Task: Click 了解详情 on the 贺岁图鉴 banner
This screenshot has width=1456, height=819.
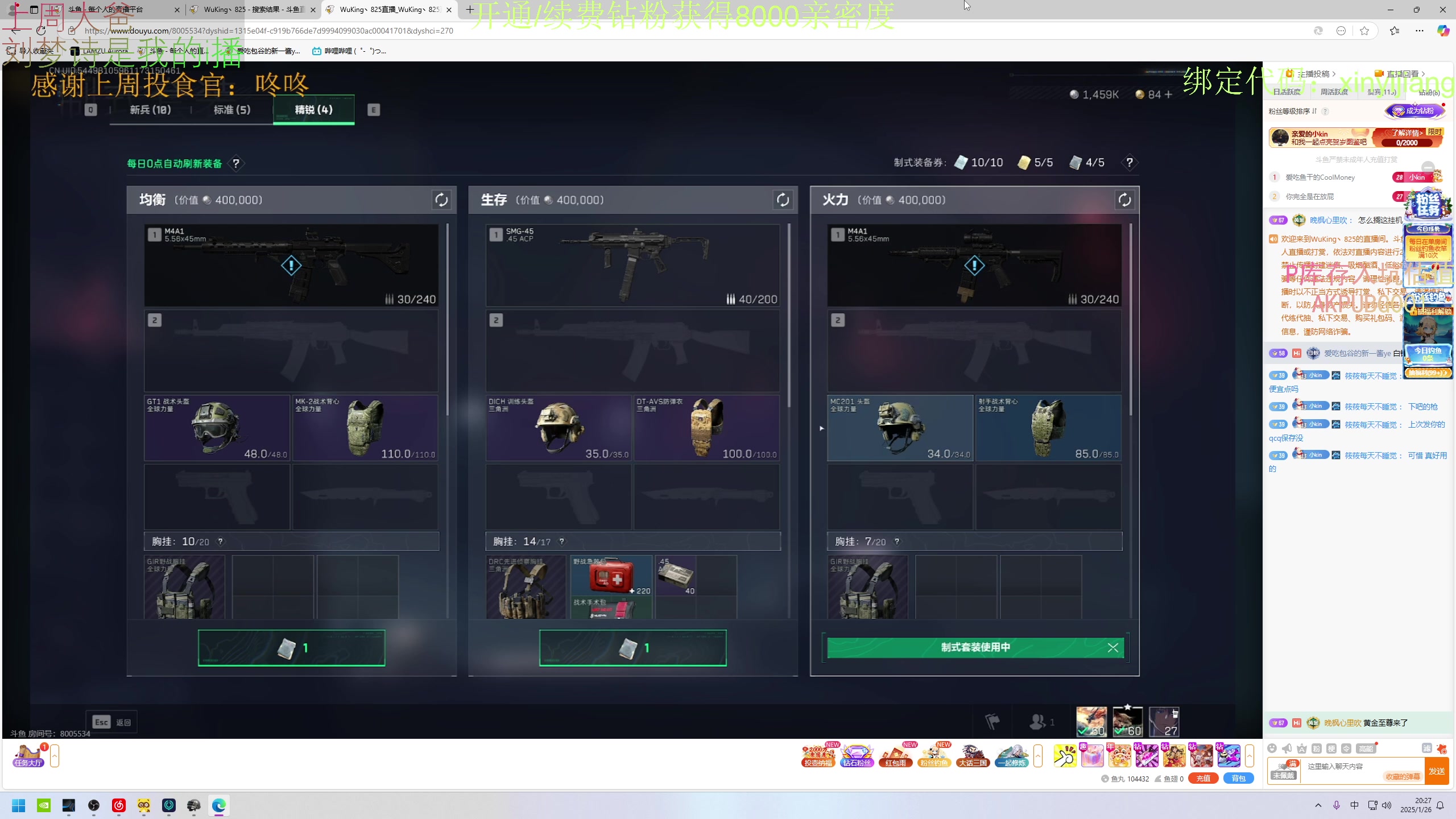Action: [1407, 133]
